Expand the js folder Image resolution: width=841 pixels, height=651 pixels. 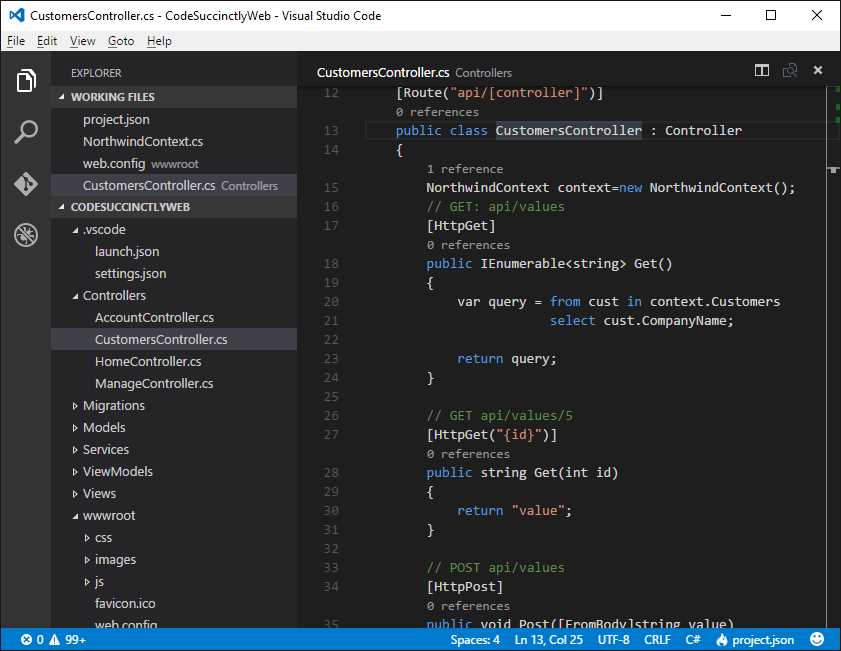(87, 582)
